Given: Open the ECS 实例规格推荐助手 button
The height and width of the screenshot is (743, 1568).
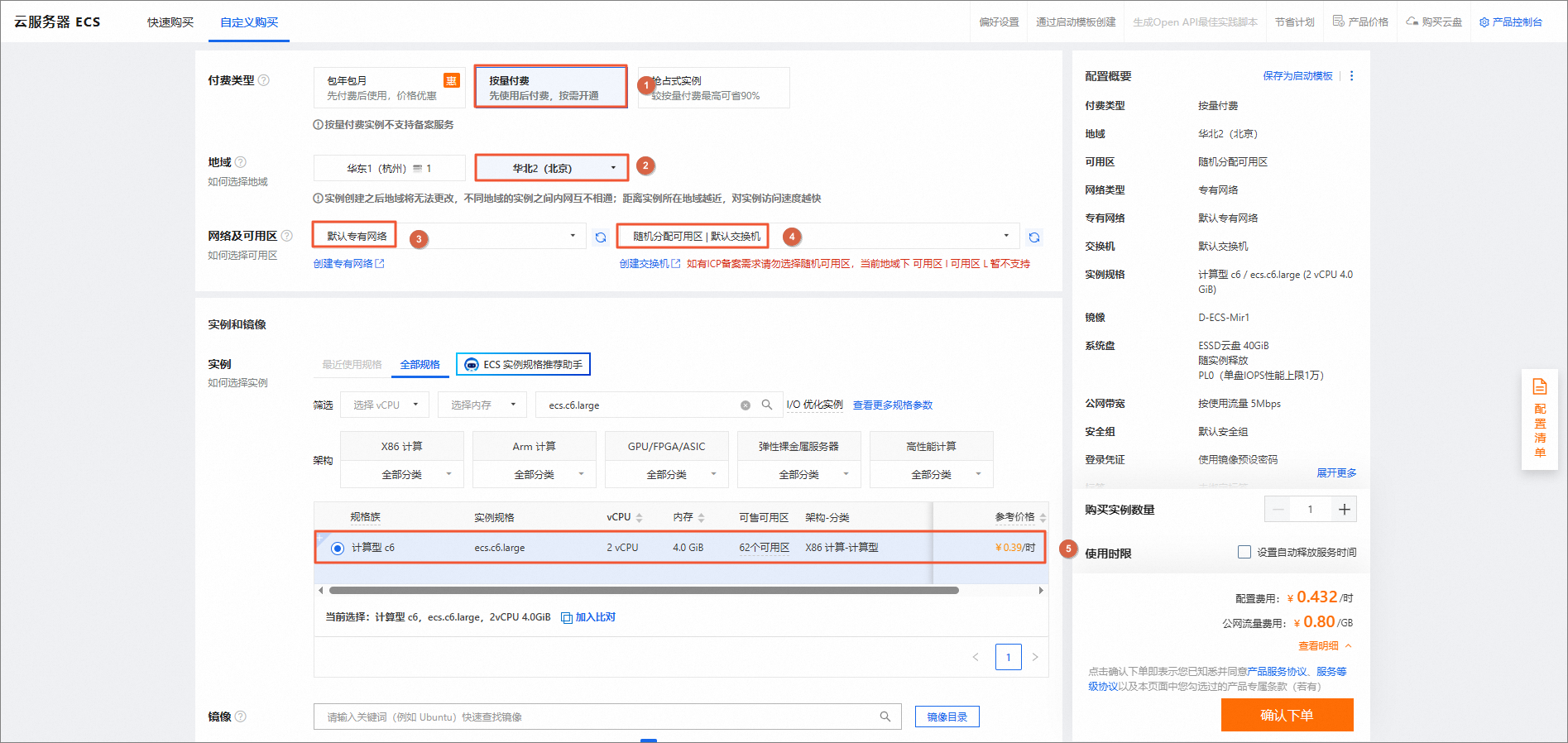Looking at the screenshot, I should click(523, 365).
